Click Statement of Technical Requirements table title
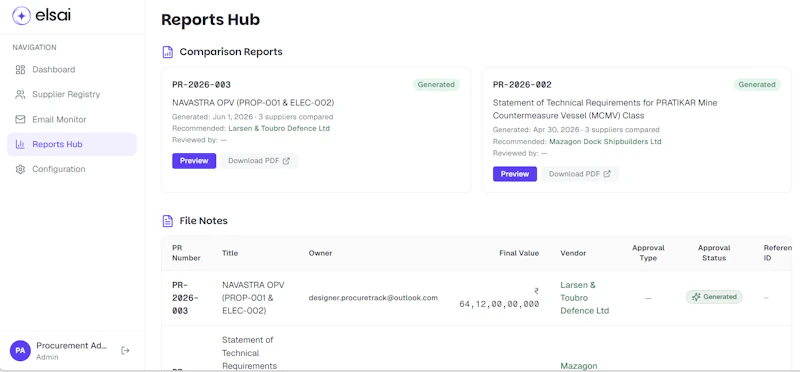This screenshot has width=800, height=372. (x=249, y=353)
